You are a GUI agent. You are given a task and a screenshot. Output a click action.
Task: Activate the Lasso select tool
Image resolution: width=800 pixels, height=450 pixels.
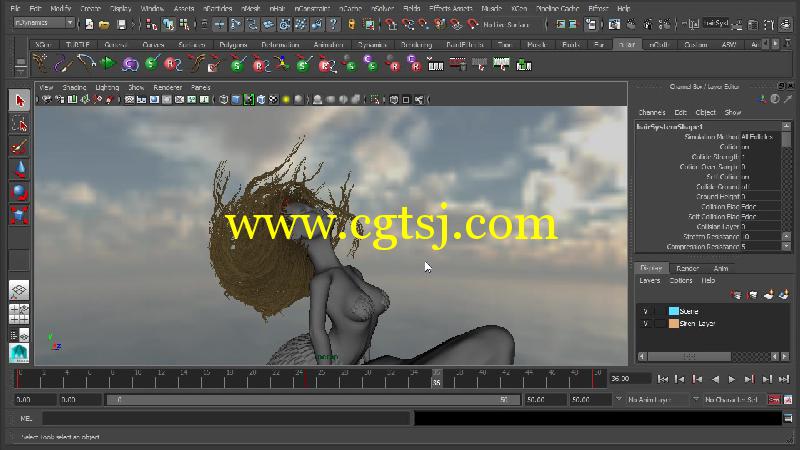click(19, 124)
